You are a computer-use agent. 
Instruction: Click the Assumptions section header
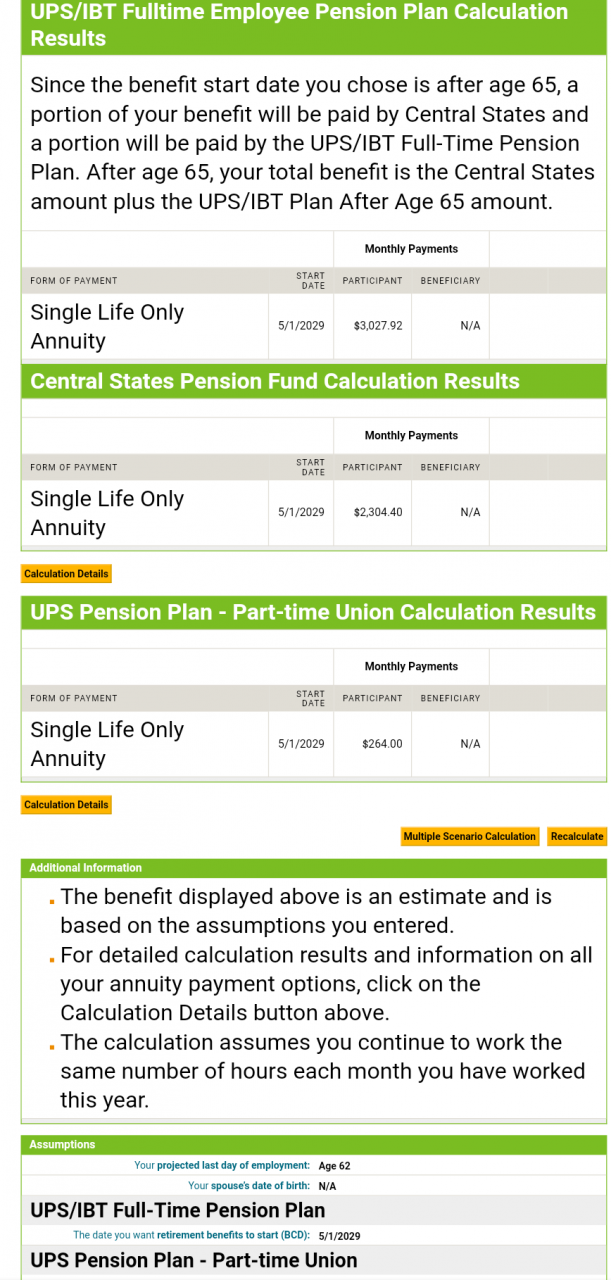click(314, 1144)
